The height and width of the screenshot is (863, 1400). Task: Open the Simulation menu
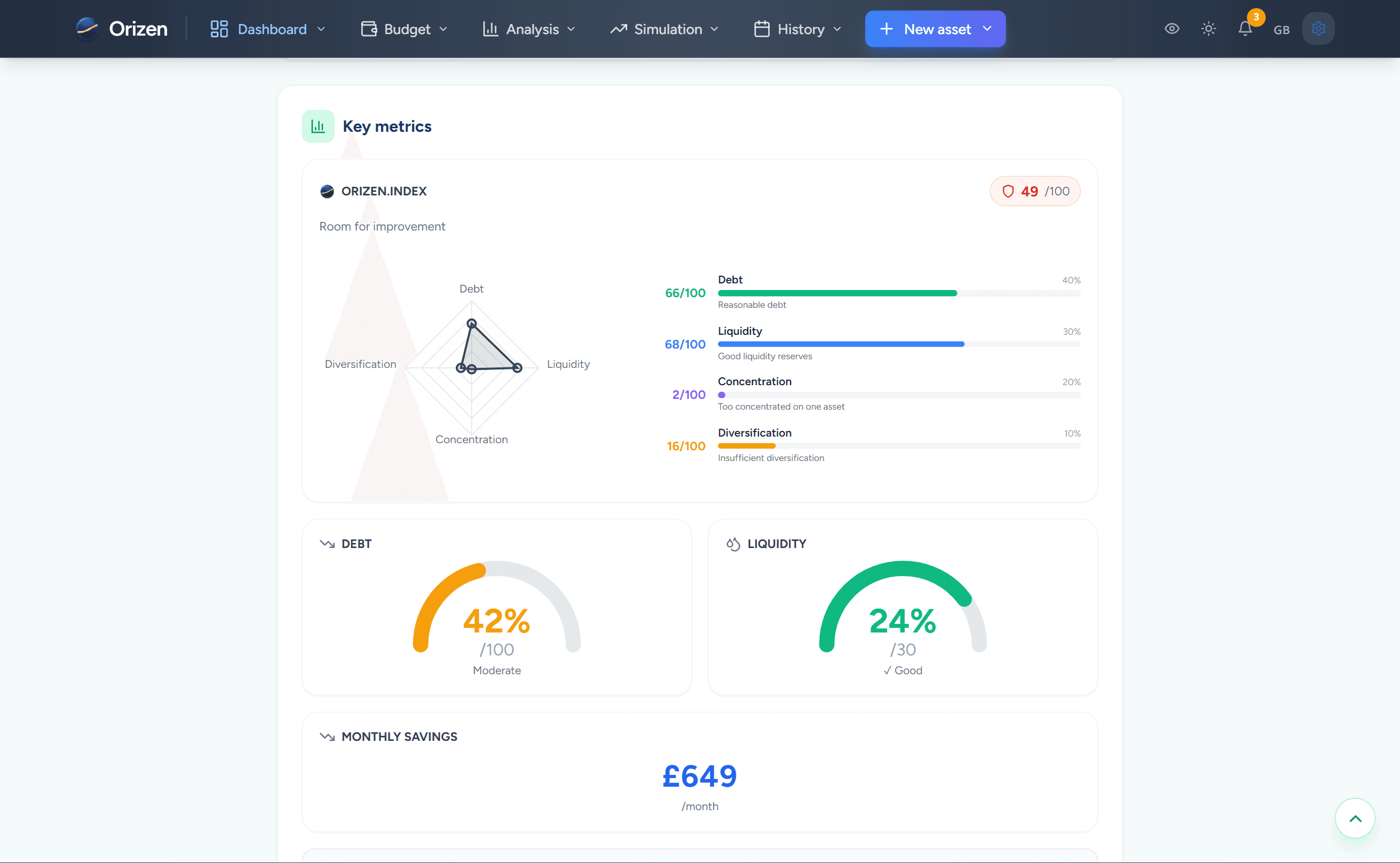pyautogui.click(x=664, y=29)
